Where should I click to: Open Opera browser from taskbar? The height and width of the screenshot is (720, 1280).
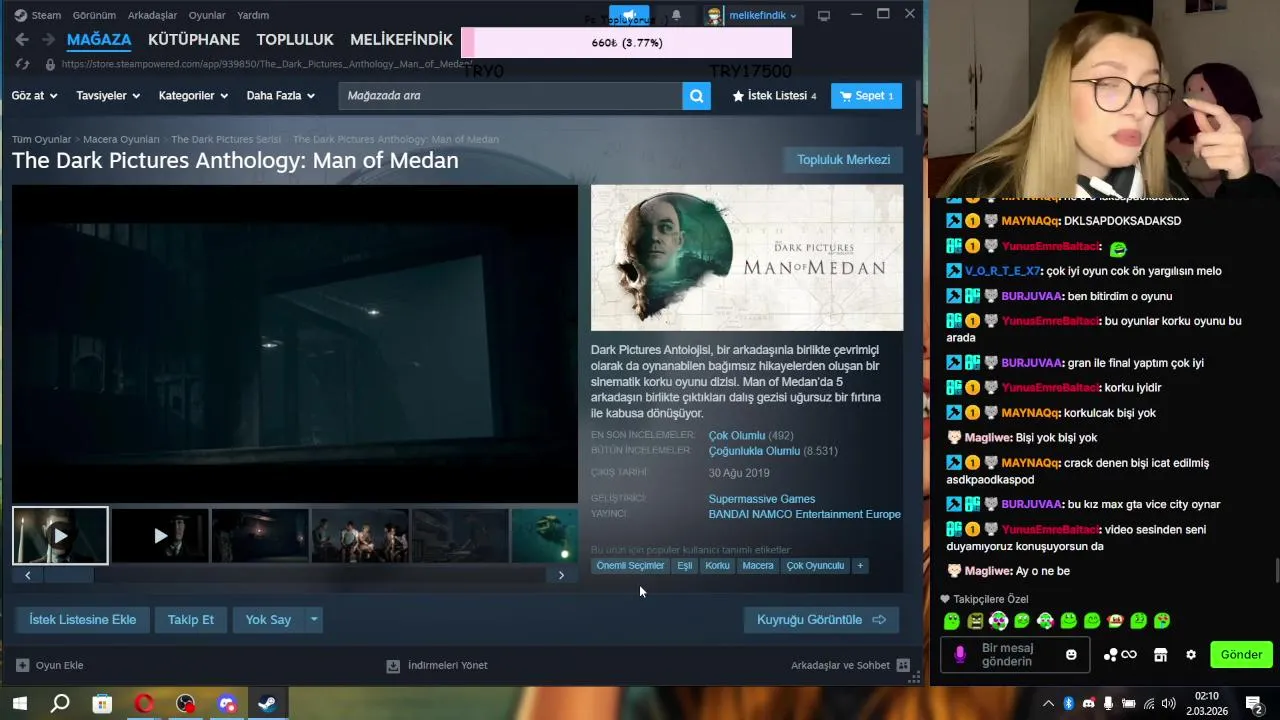144,704
